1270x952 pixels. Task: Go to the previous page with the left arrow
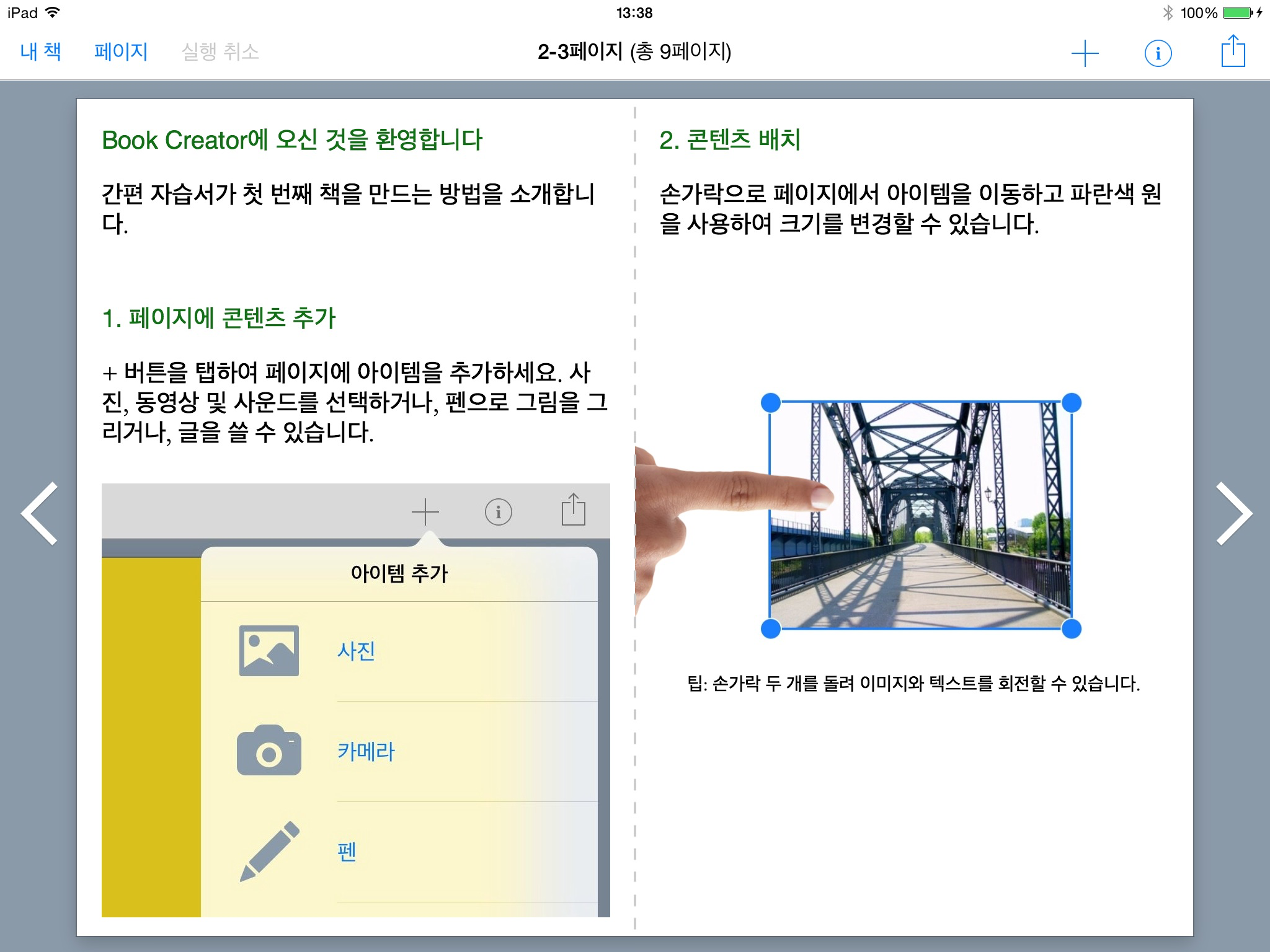tap(40, 513)
